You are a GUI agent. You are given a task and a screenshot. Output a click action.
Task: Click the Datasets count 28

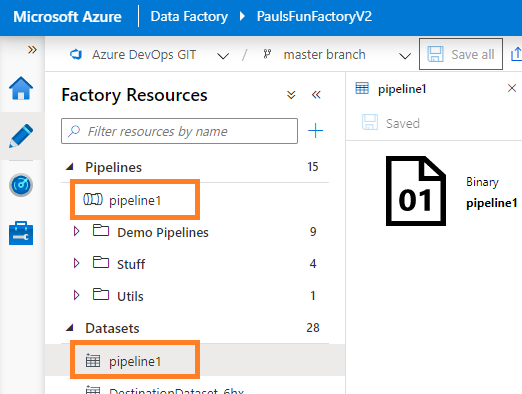point(313,328)
